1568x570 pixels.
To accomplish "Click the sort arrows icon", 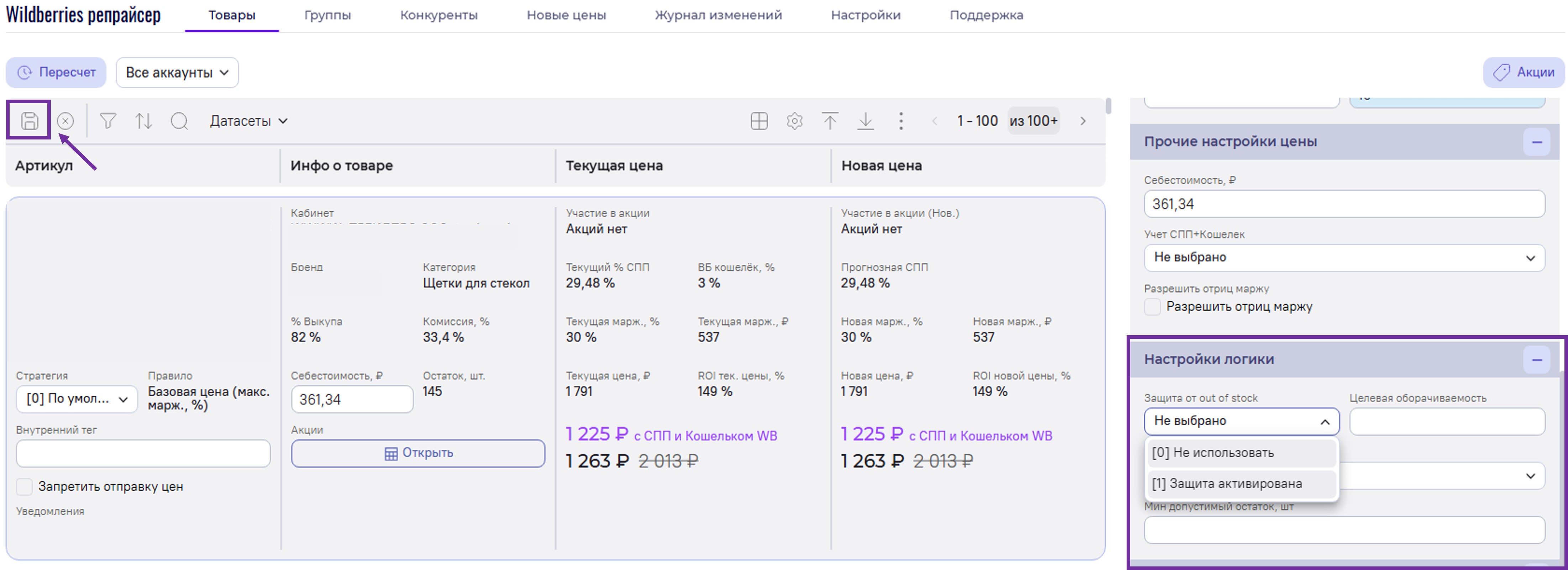I will (144, 121).
